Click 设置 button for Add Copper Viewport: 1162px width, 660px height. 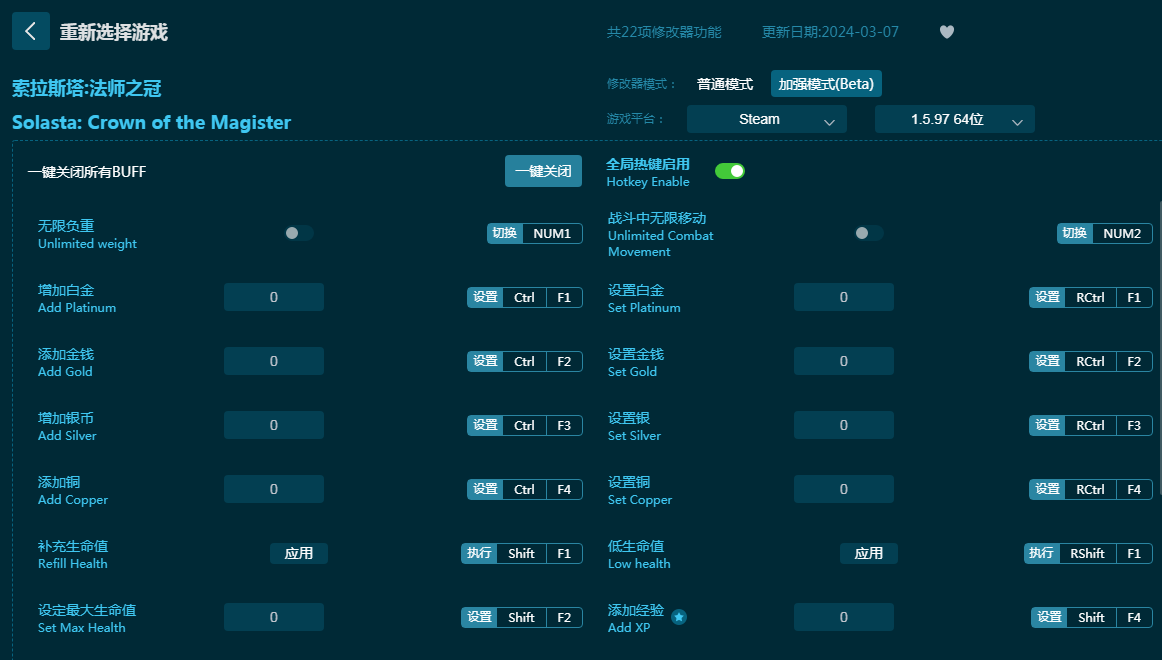click(485, 490)
